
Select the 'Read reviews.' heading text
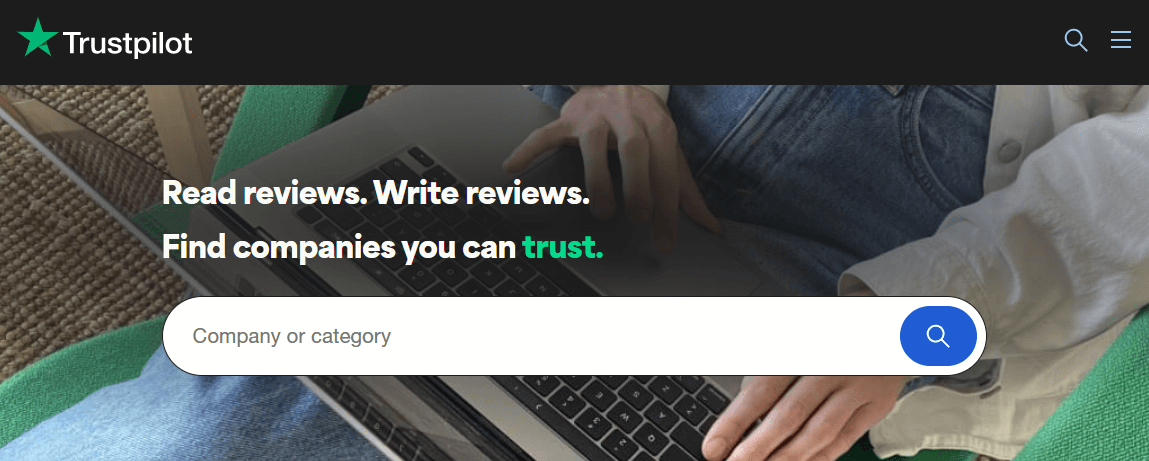[x=263, y=193]
